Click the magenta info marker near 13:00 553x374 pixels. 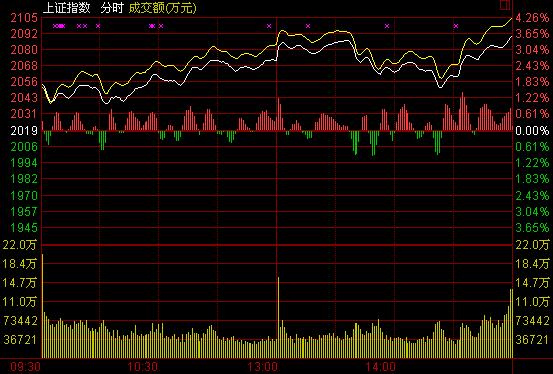269,26
